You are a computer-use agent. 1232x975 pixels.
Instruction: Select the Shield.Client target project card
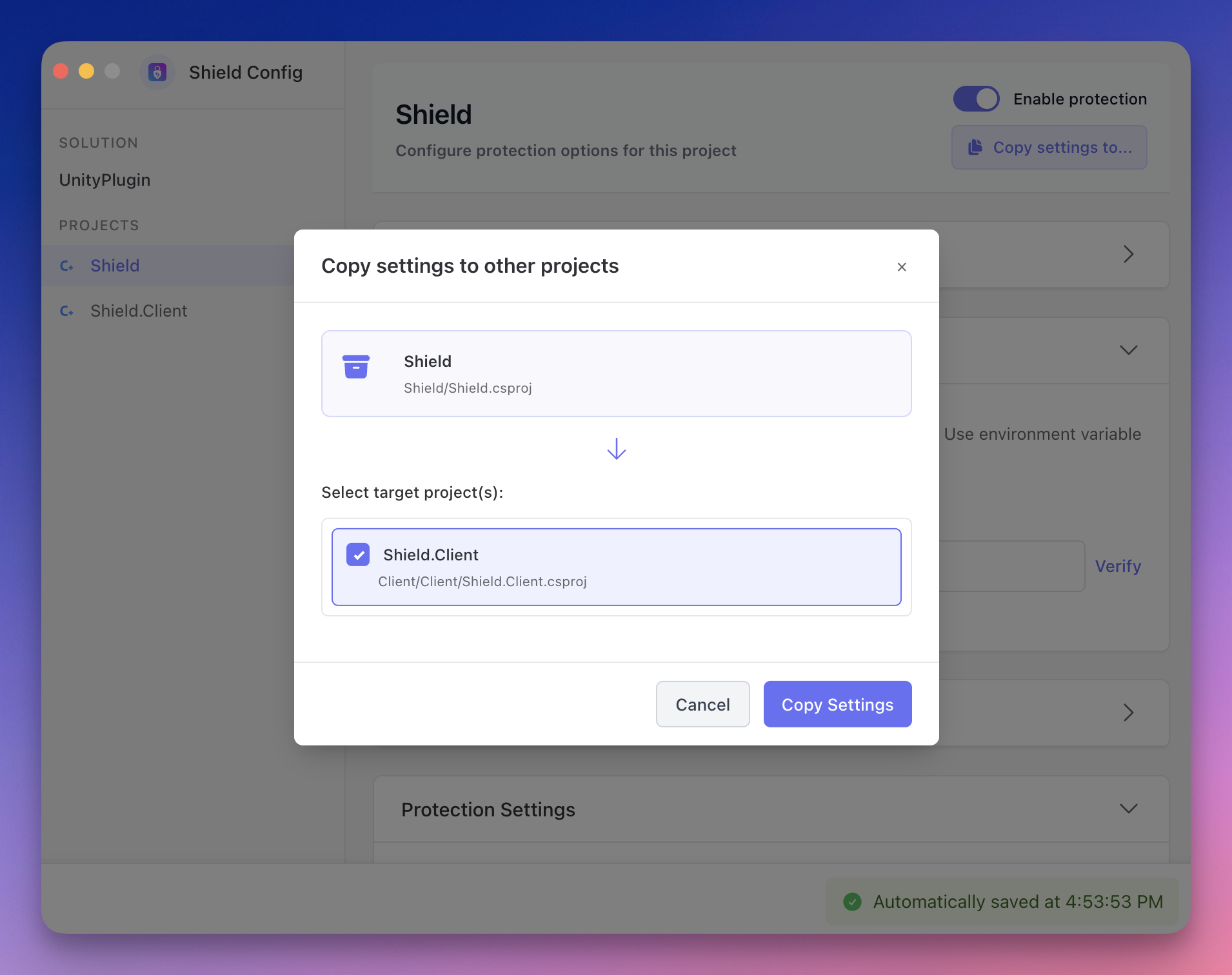coord(616,567)
